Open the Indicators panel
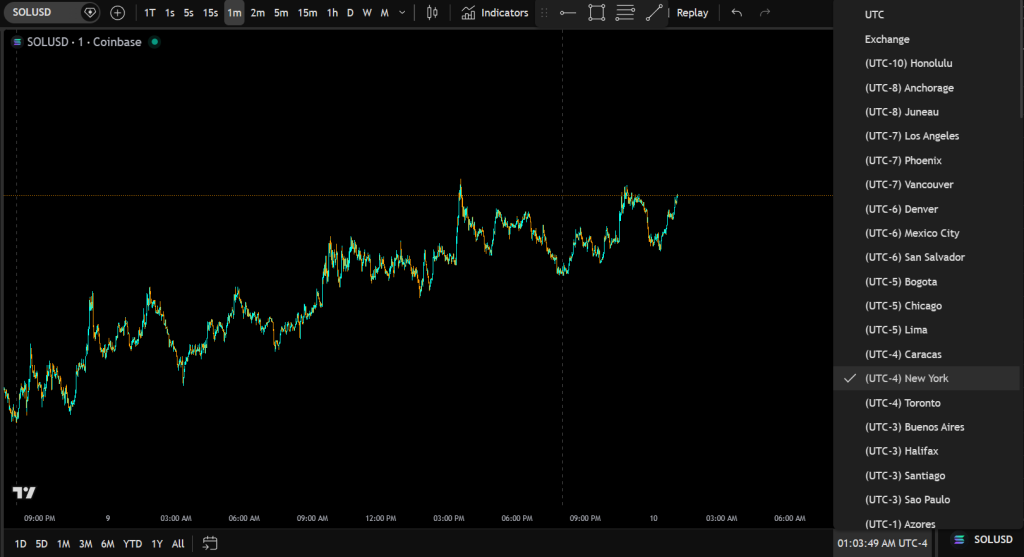This screenshot has width=1024, height=557. coord(495,13)
